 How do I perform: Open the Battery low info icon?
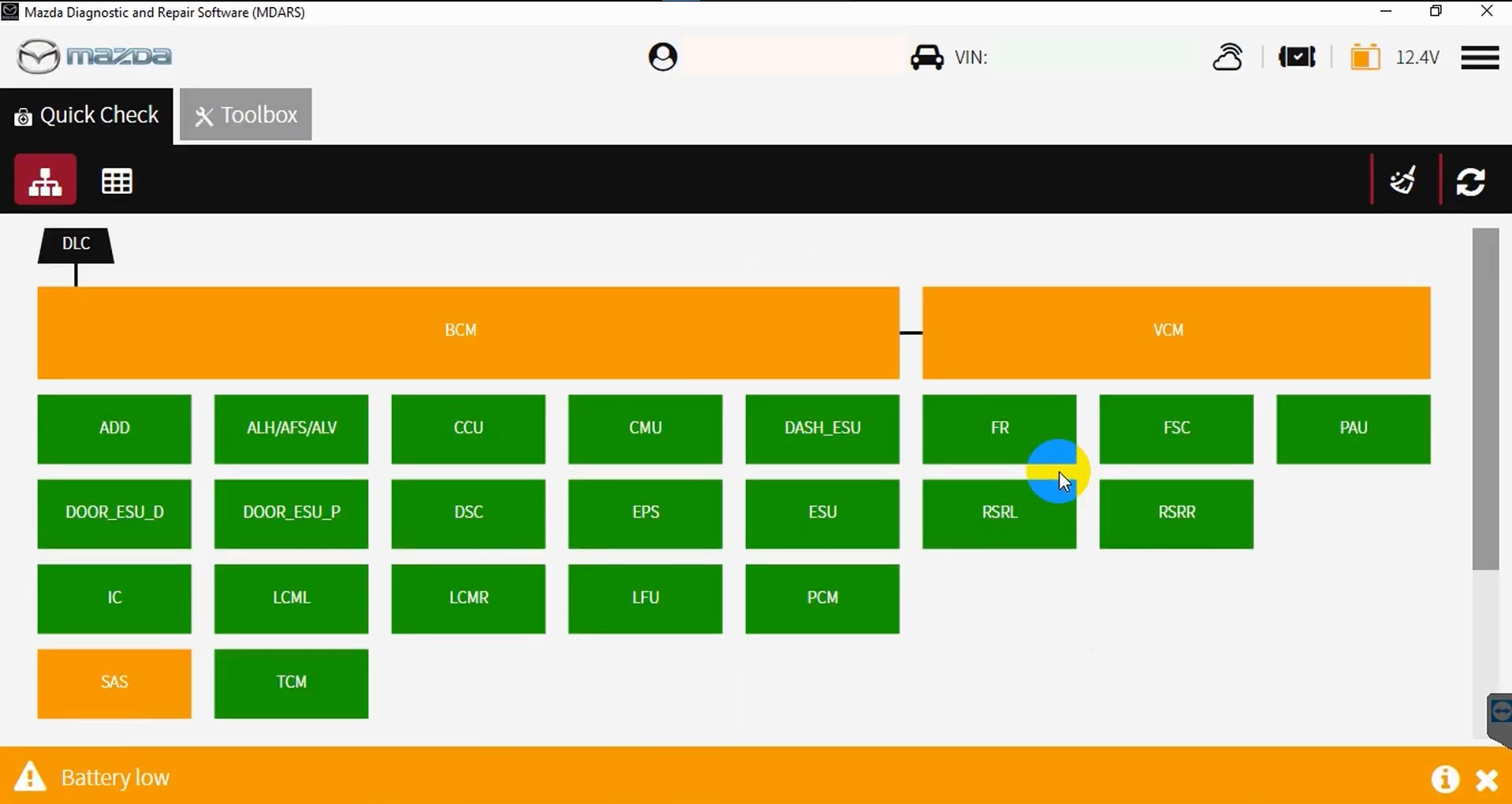(1444, 779)
